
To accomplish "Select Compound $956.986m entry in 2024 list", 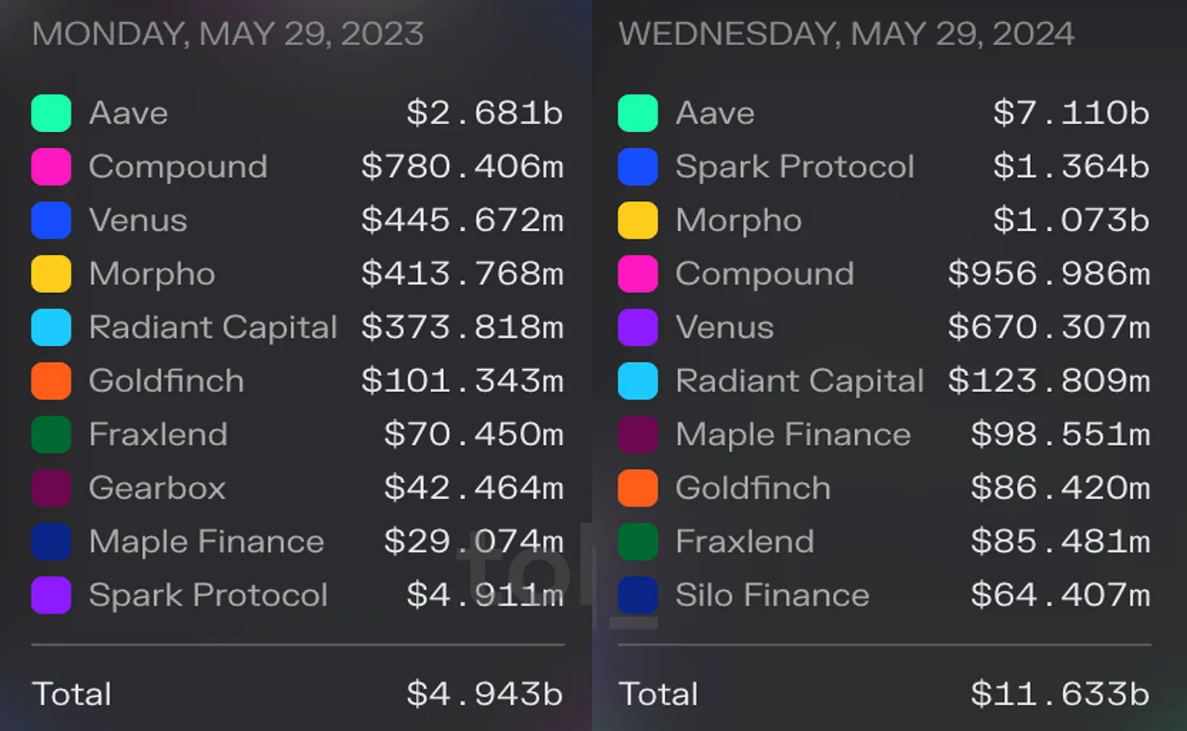I will pyautogui.click(x=884, y=274).
